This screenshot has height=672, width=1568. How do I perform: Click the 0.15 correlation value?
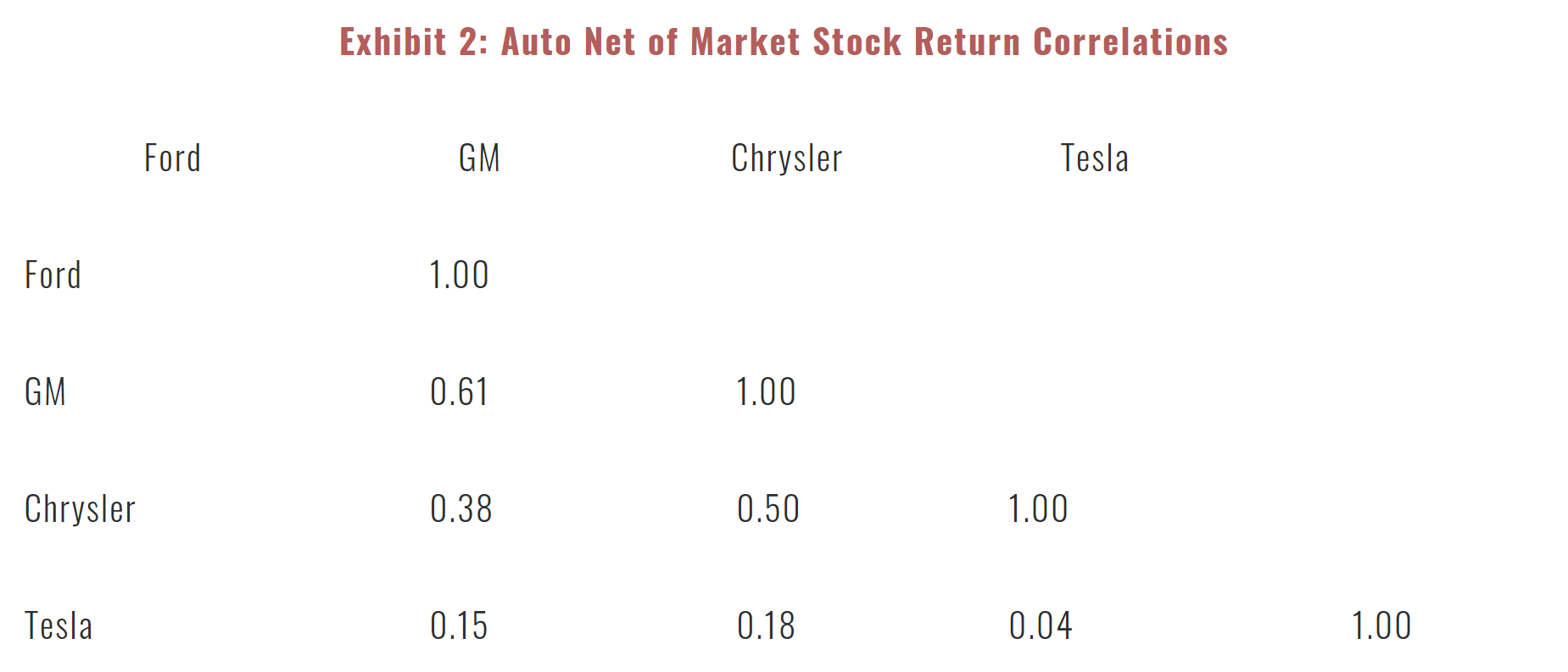(459, 626)
